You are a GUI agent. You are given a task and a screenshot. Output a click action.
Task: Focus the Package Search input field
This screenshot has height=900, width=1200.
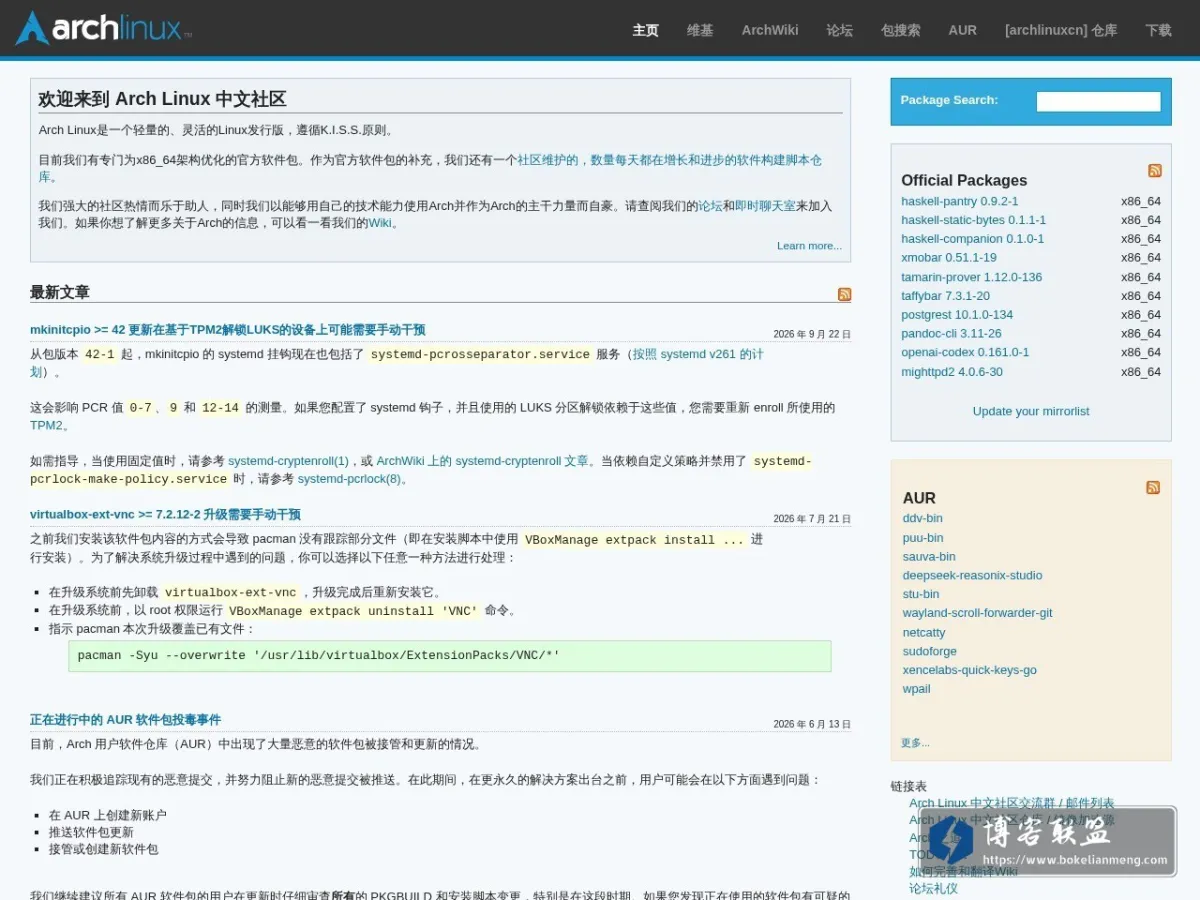click(1098, 101)
